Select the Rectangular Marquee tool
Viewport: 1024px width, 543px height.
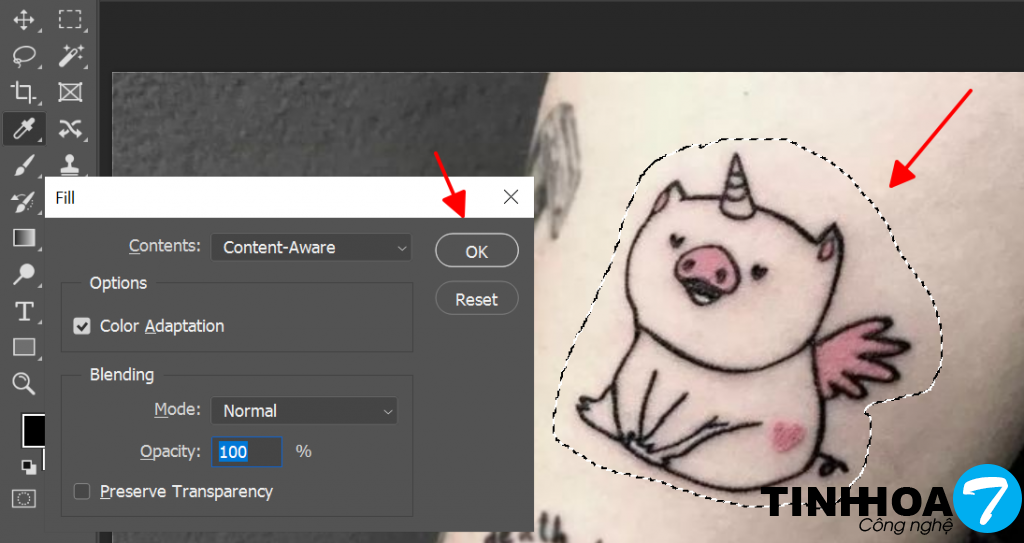69,20
